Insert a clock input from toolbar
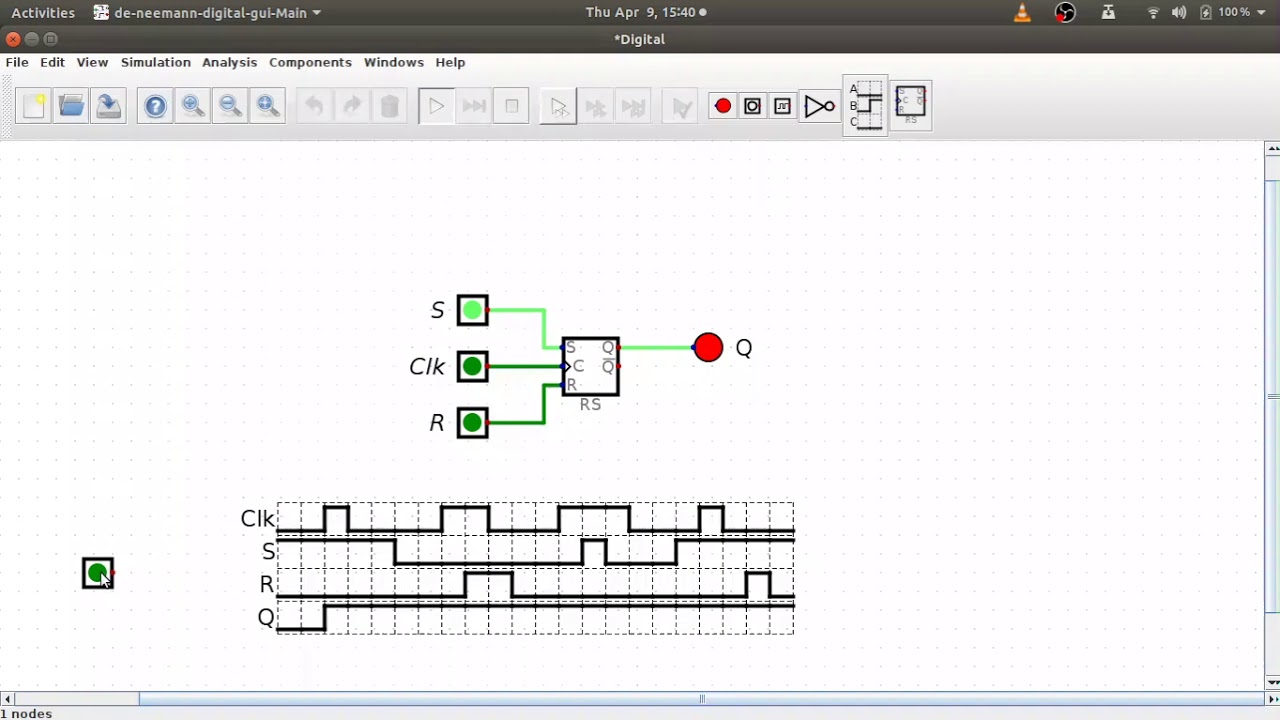This screenshot has height=720, width=1280. pos(782,106)
